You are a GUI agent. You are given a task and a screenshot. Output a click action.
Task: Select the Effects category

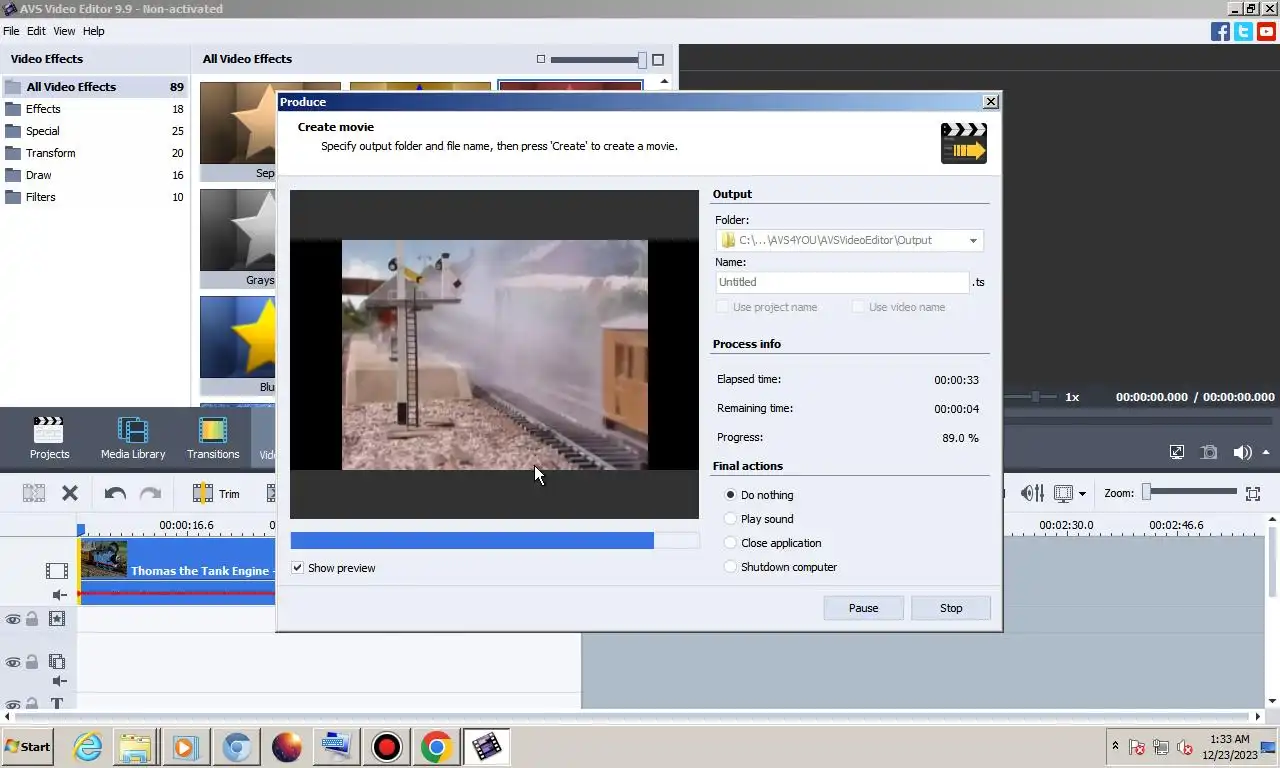pyautogui.click(x=95, y=109)
